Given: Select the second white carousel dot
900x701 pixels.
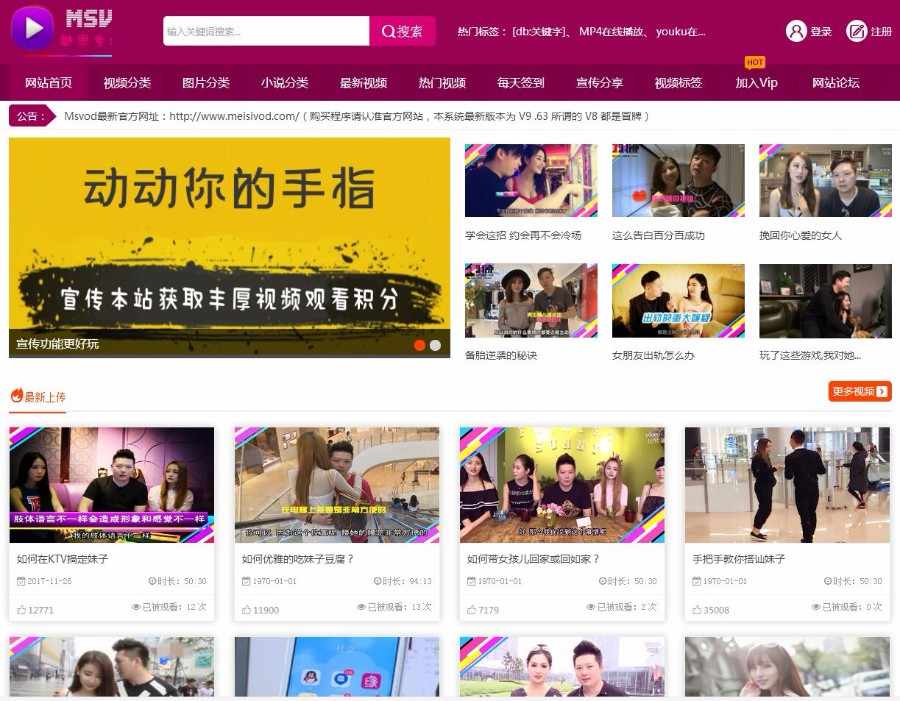Looking at the screenshot, I should 436,345.
